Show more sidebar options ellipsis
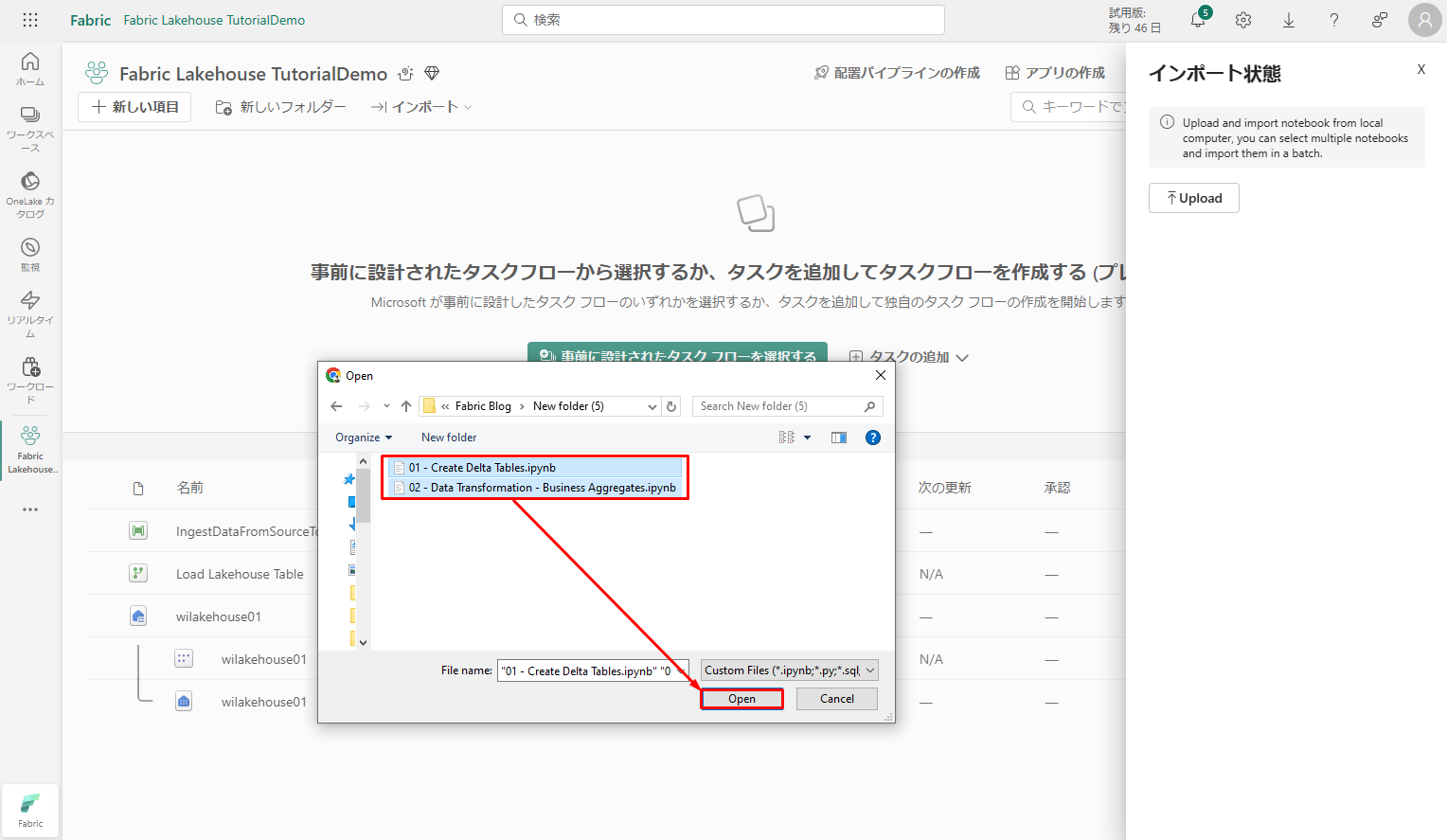Viewport: 1447px width, 840px height. (x=30, y=509)
